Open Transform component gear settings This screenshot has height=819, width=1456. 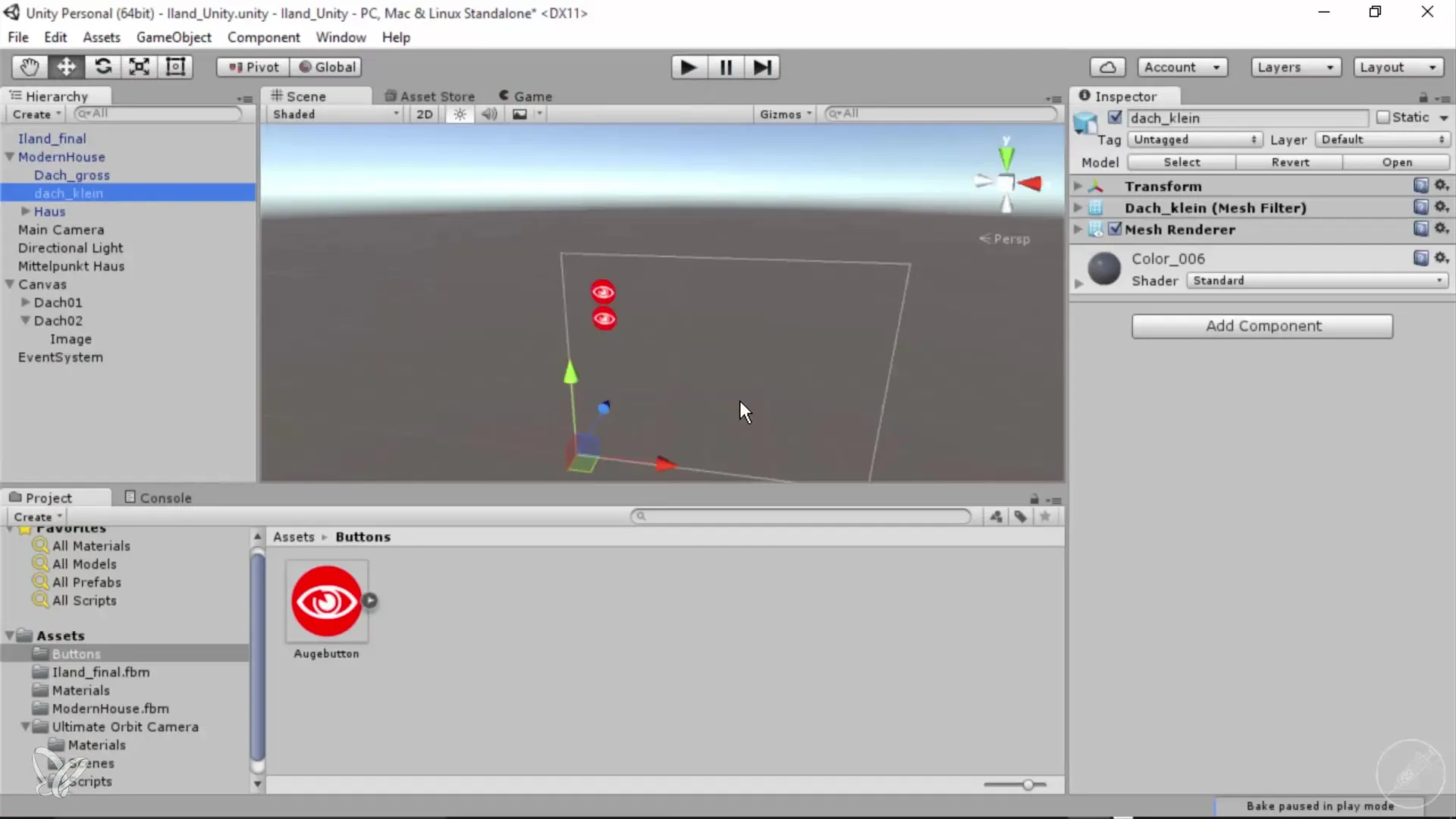[1442, 185]
